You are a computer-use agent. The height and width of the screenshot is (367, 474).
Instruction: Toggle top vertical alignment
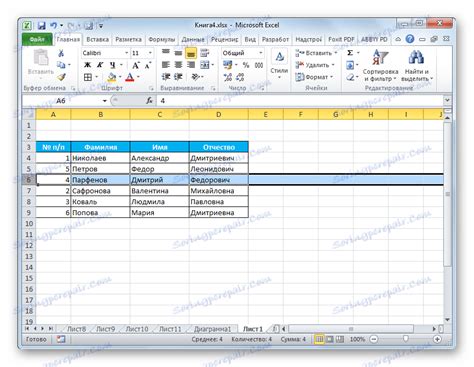[x=166, y=53]
